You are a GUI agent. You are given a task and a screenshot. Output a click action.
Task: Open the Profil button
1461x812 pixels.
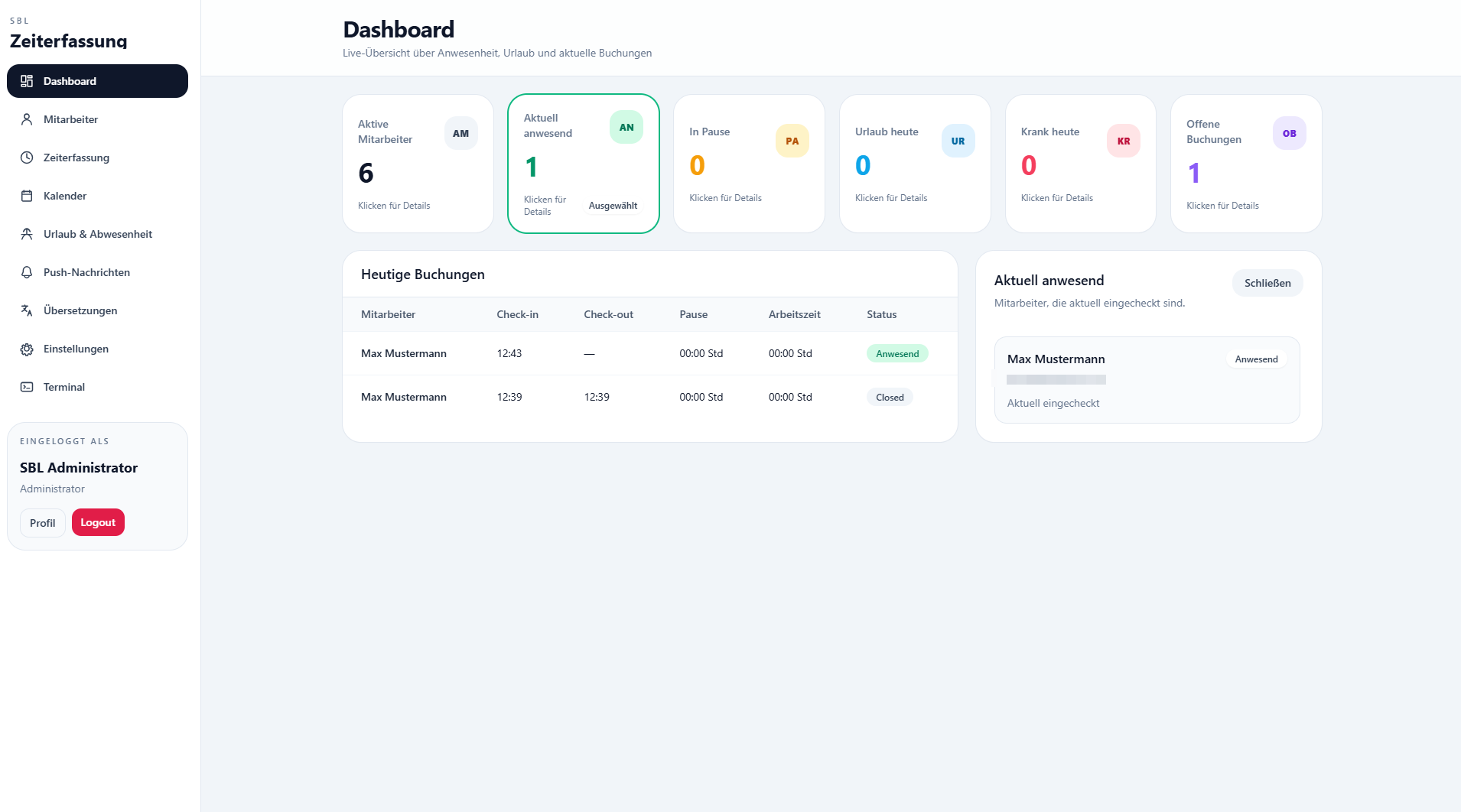43,523
